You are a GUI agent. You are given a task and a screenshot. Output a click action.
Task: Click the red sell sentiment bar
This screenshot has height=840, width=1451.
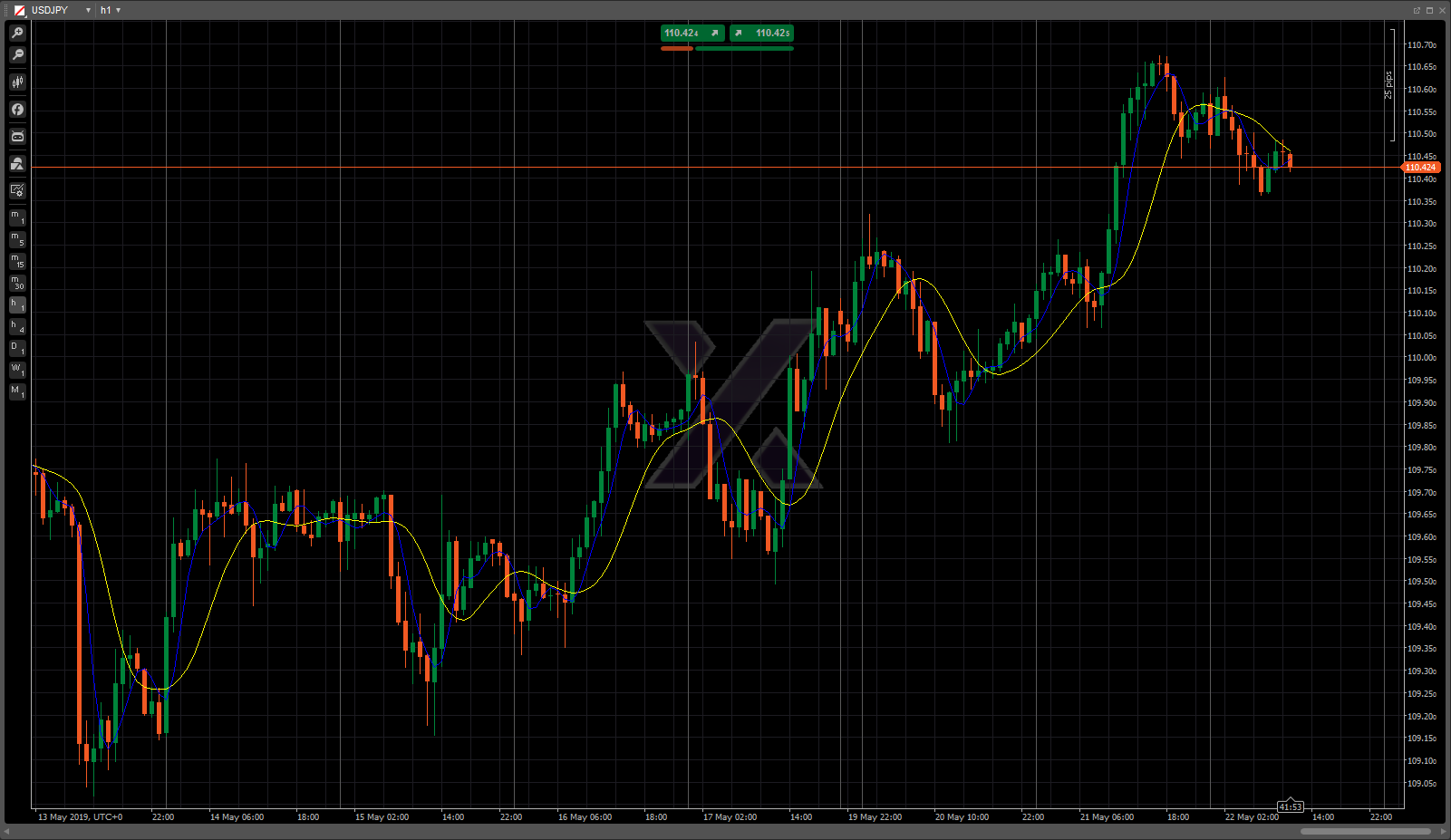tap(677, 48)
